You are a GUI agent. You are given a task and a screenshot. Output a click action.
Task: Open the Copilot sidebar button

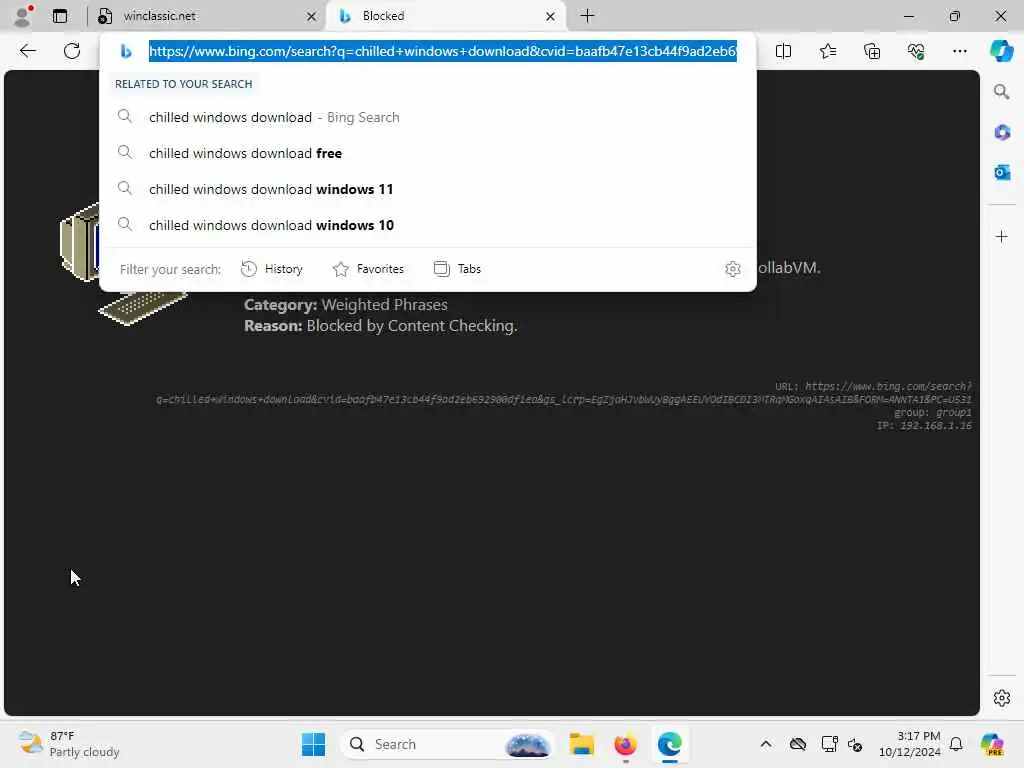coord(1001,51)
